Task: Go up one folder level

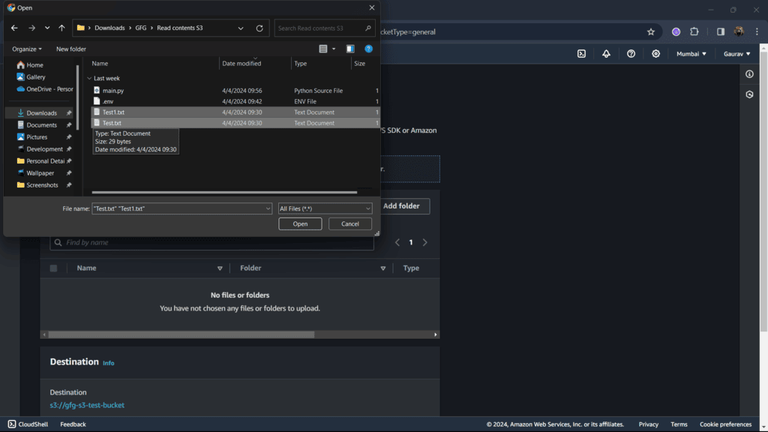Action: 62,28
